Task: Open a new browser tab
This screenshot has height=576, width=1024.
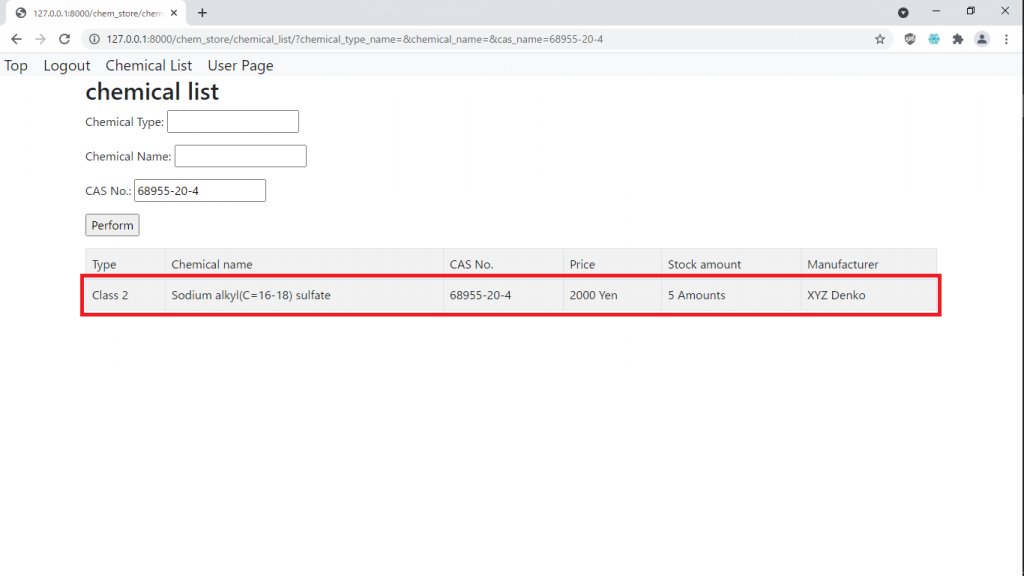Action: (x=202, y=13)
